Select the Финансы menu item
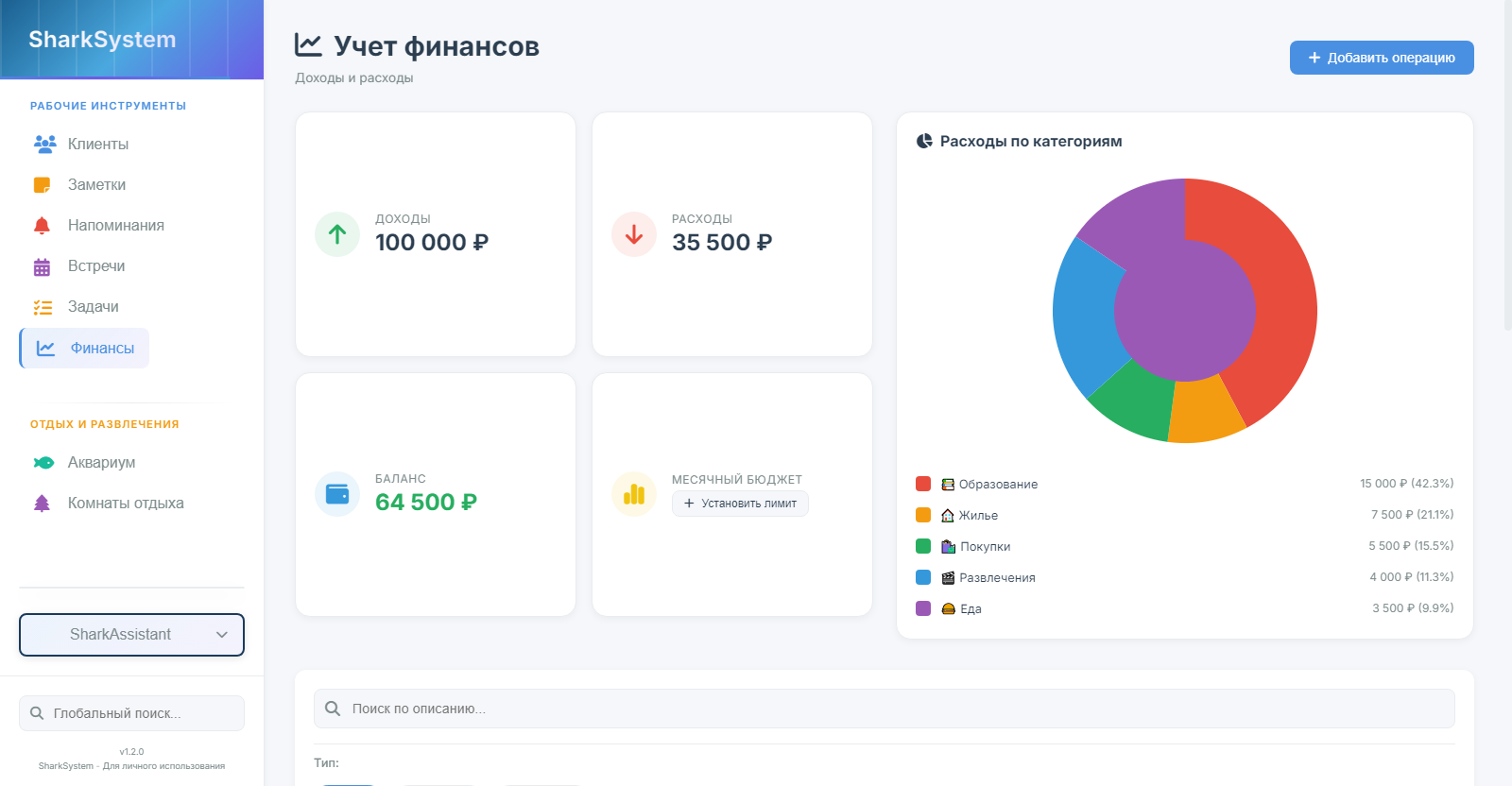The image size is (1512, 786). tap(84, 348)
